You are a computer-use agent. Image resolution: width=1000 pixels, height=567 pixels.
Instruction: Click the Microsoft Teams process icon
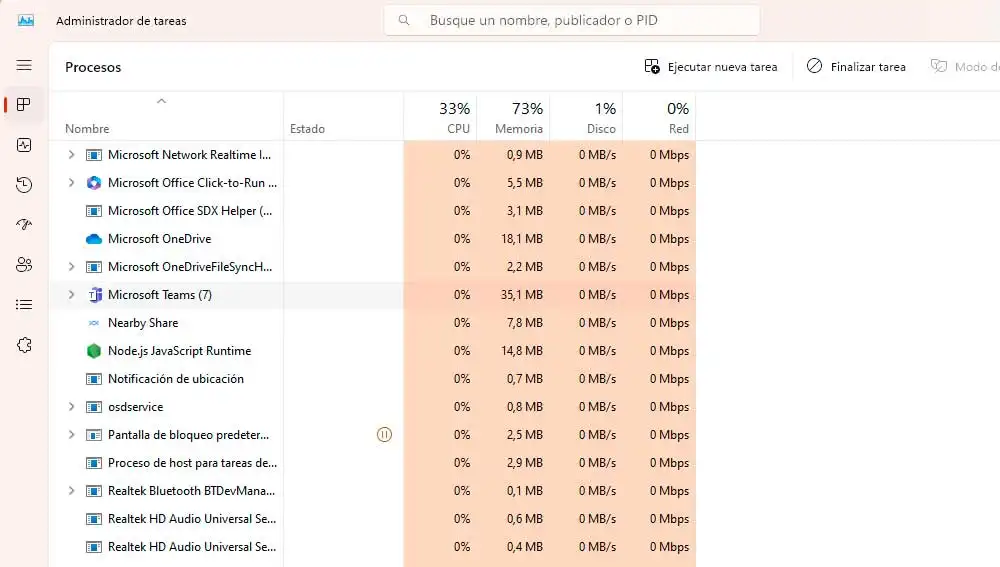coord(94,295)
